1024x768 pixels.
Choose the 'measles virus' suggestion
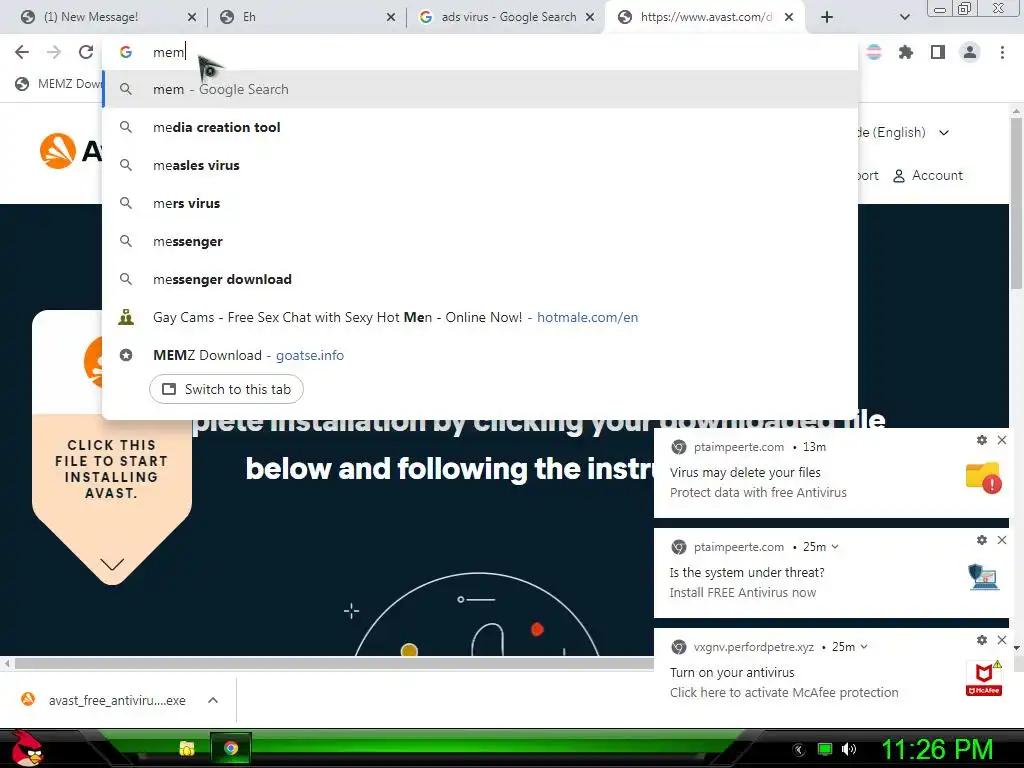tap(480, 165)
